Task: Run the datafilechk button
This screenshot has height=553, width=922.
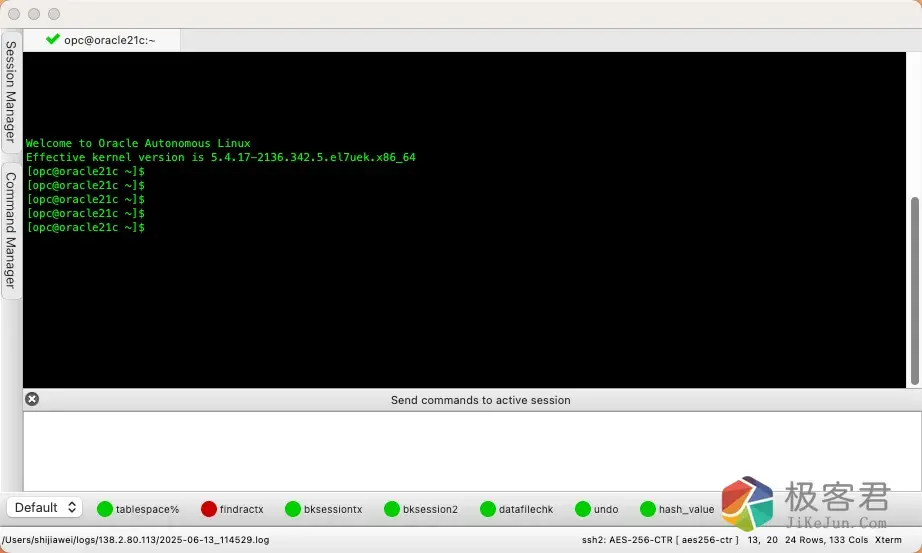Action: point(517,509)
